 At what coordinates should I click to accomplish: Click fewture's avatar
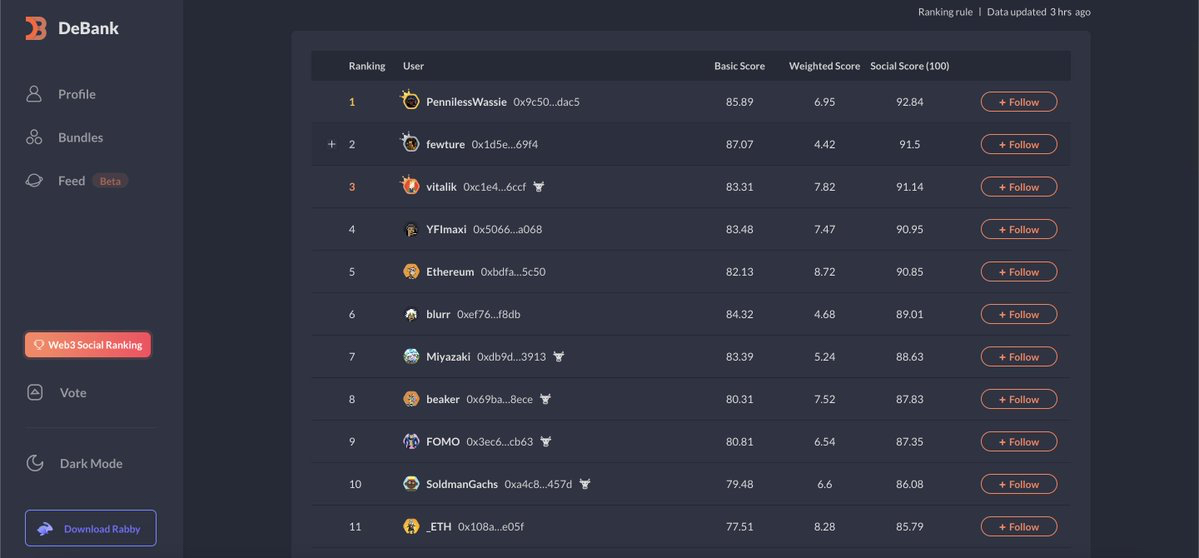[411, 143]
